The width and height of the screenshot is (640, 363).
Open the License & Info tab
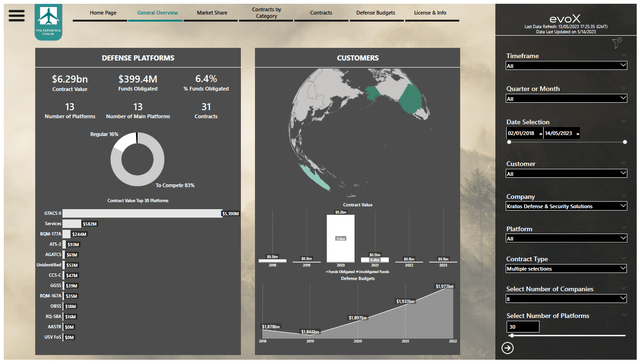tap(430, 13)
